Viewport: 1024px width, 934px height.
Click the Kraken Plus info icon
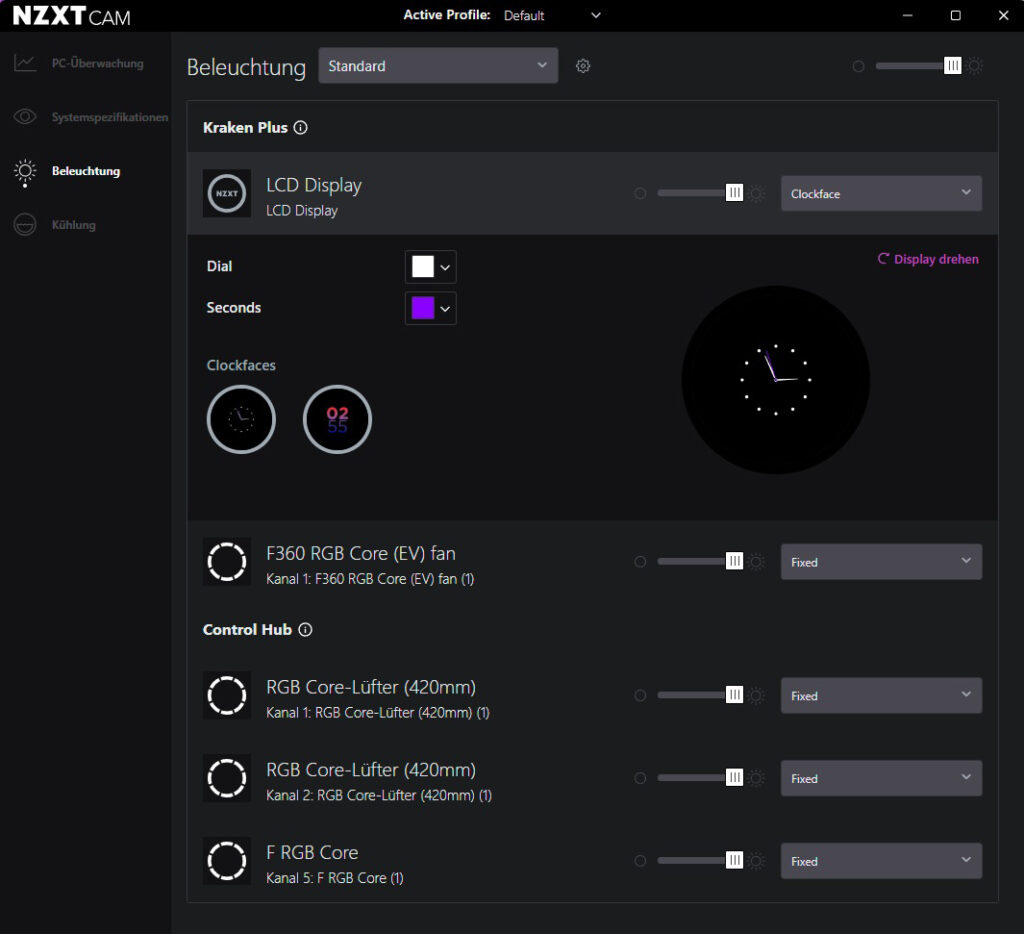pyautogui.click(x=300, y=127)
